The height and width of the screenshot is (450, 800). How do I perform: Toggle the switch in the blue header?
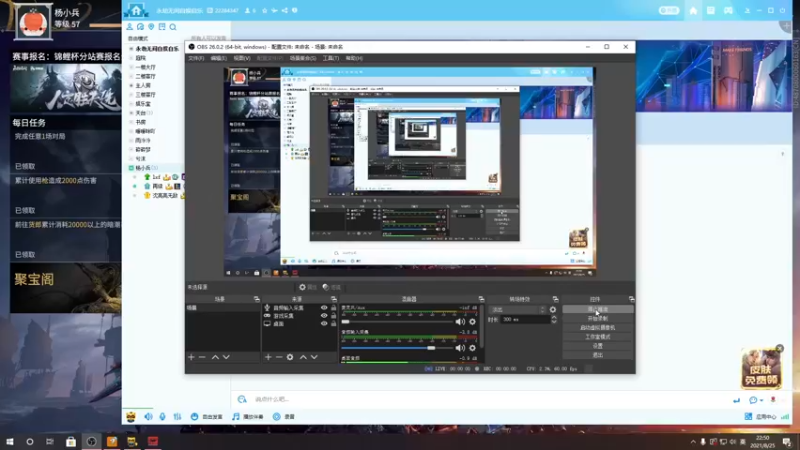pos(668,10)
